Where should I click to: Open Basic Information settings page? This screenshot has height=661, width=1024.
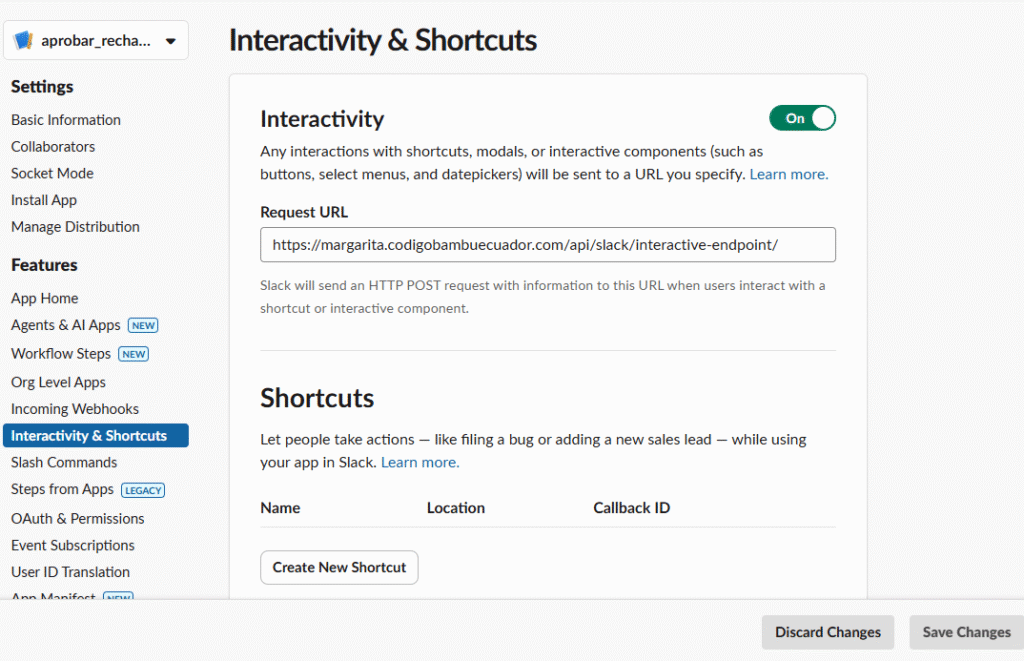[66, 120]
